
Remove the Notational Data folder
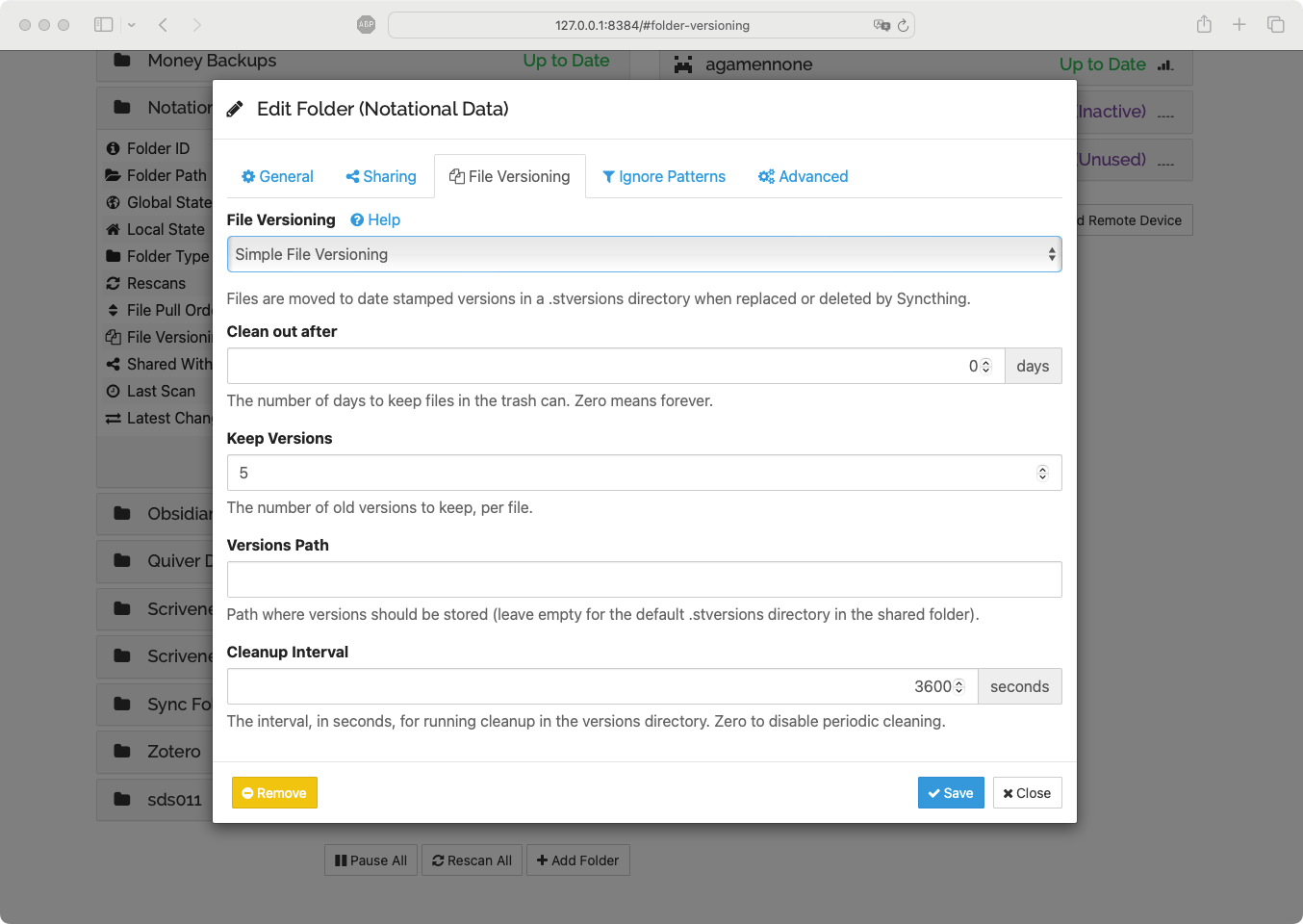(274, 793)
